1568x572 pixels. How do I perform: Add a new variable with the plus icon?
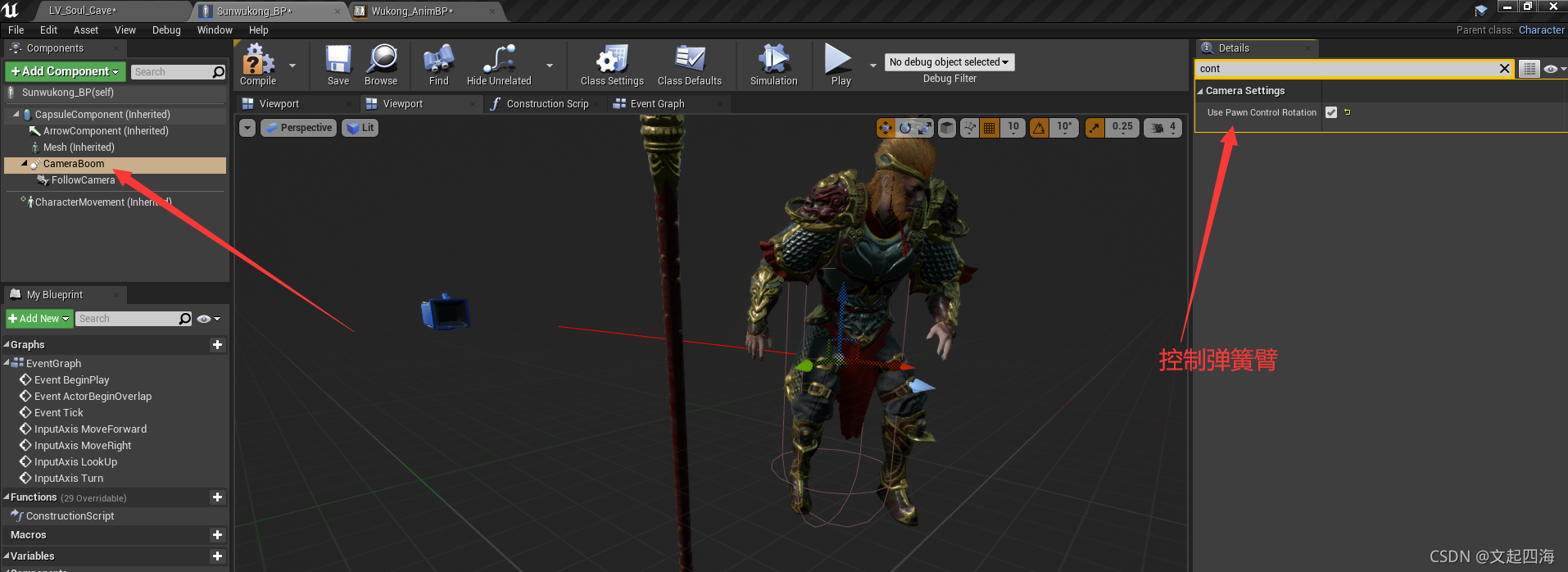click(217, 556)
